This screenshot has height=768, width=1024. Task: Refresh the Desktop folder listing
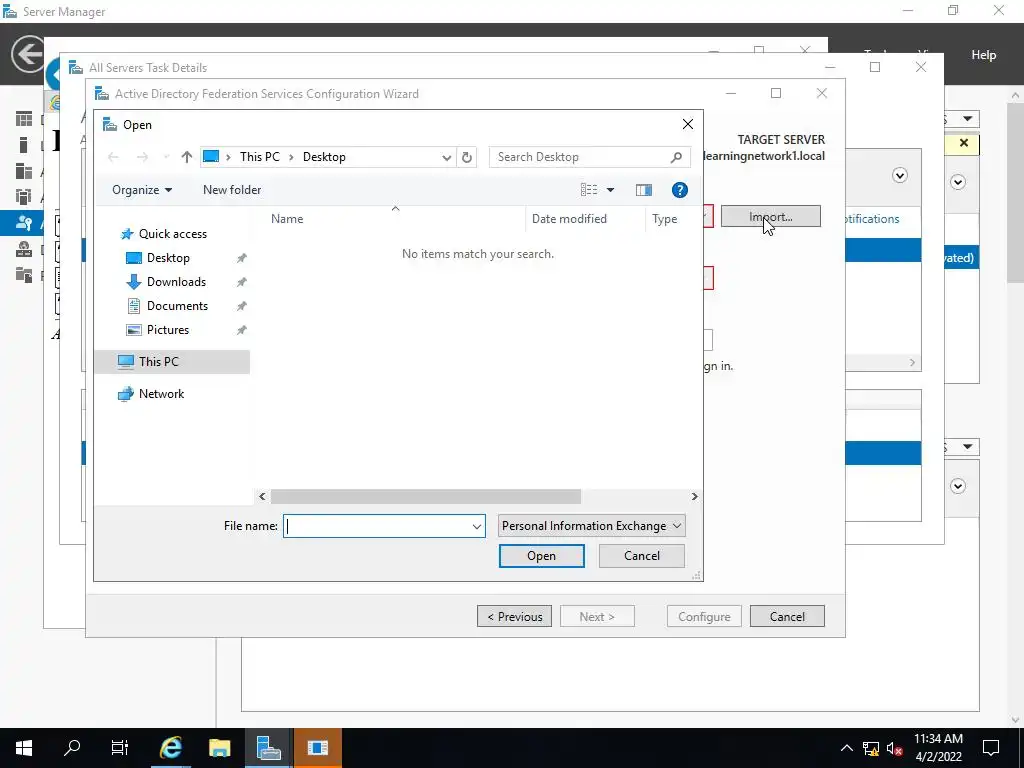[466, 157]
